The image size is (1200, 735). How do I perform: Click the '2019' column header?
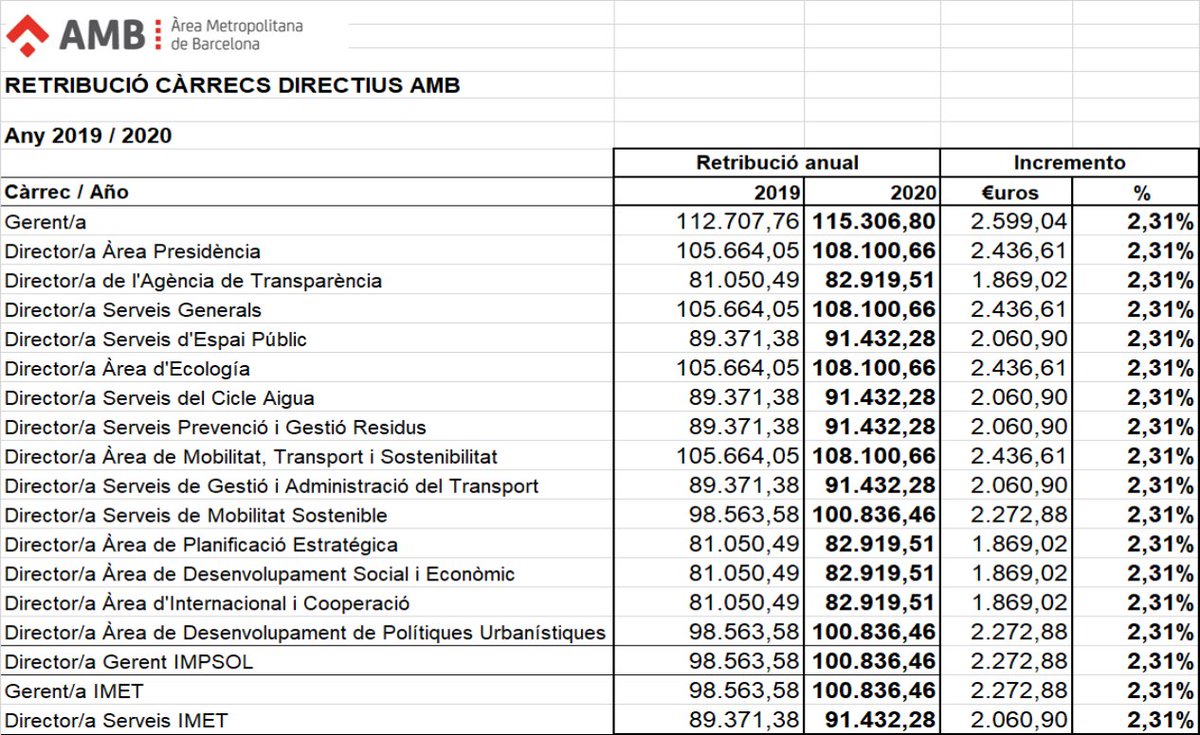coord(709,192)
